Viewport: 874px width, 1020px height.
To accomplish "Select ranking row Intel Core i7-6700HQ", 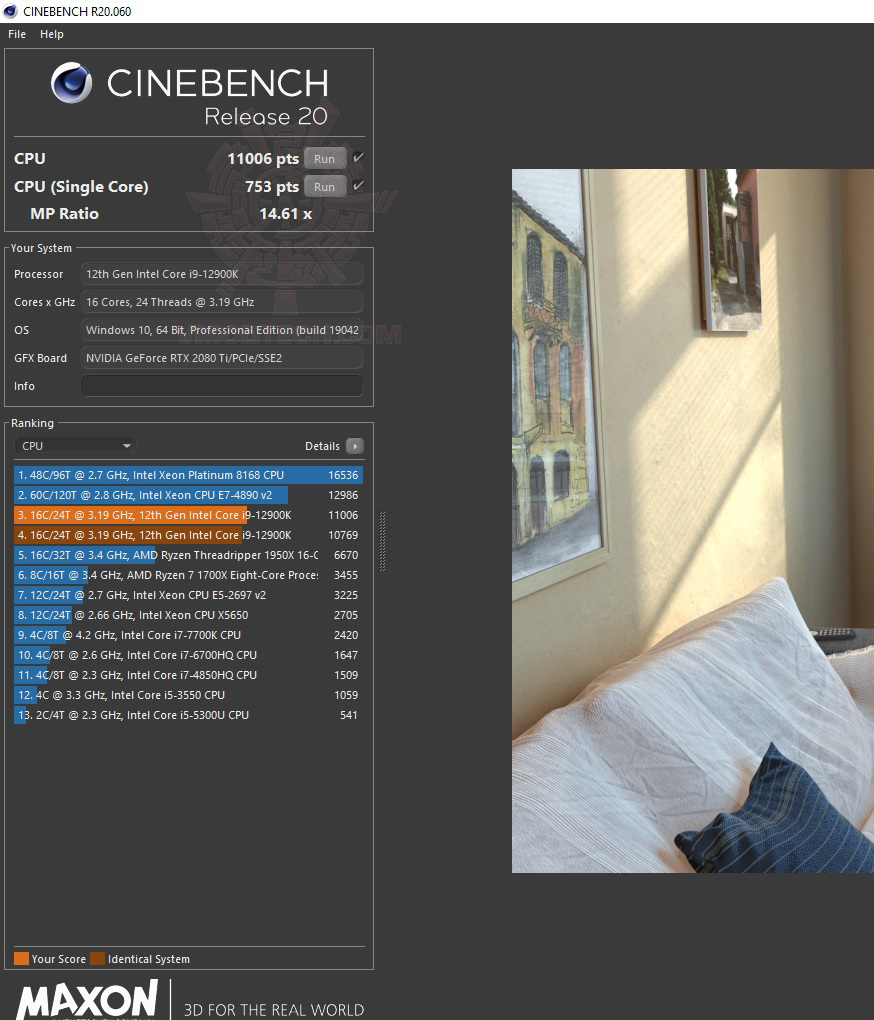I will 189,655.
